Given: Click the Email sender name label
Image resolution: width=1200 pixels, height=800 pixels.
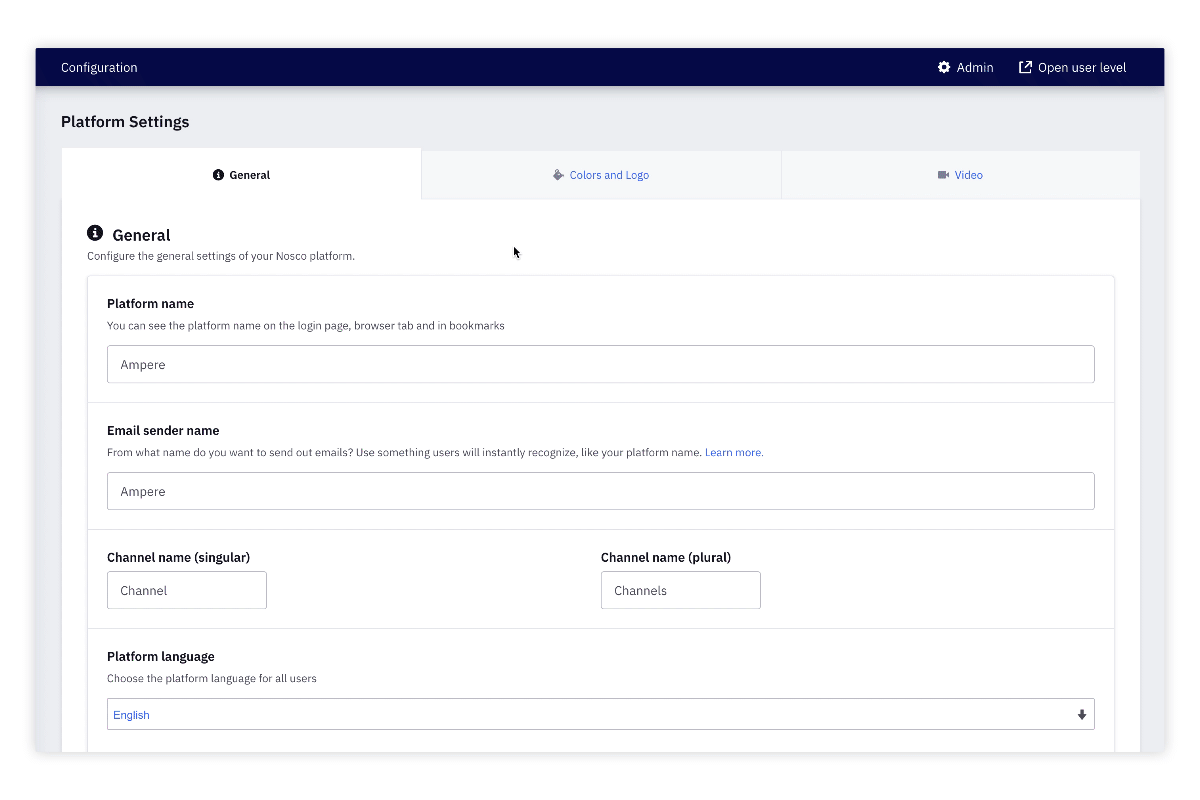Looking at the screenshot, I should pos(163,430).
